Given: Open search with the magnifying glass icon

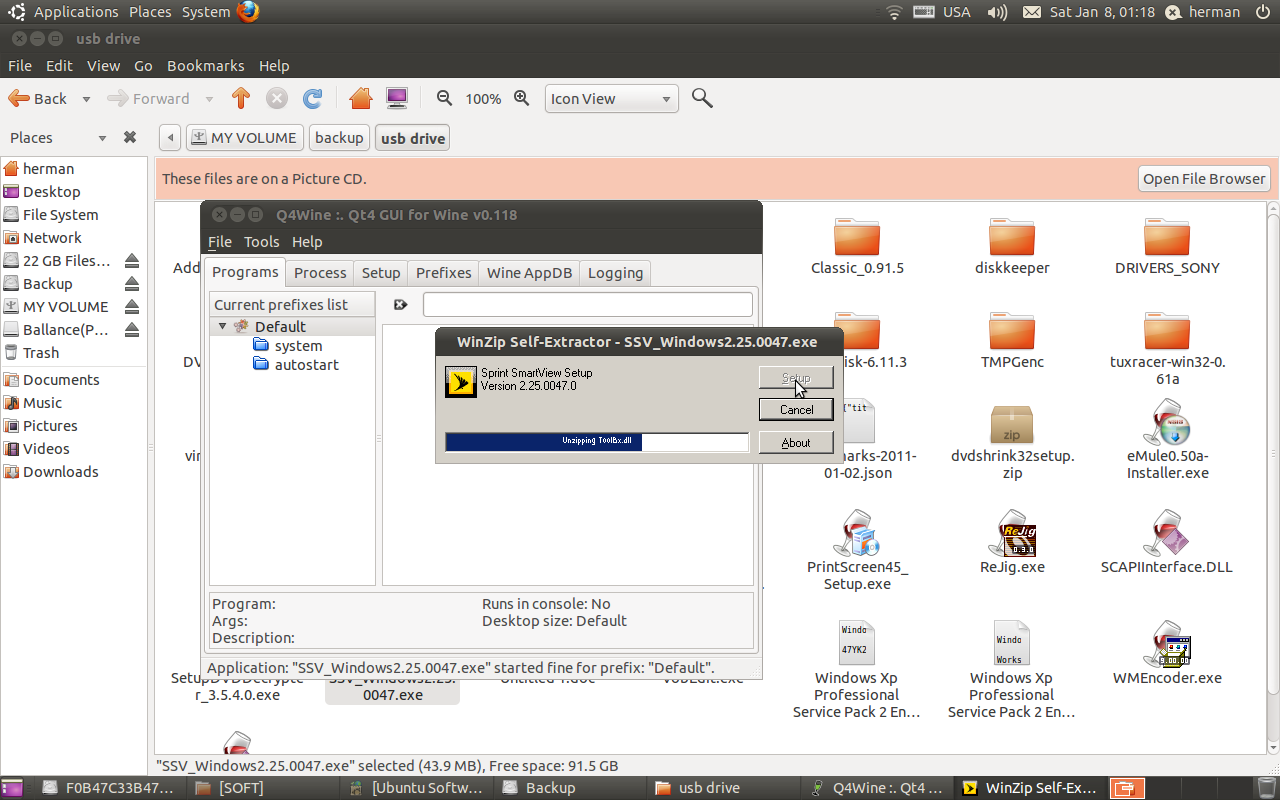Looking at the screenshot, I should (x=702, y=98).
